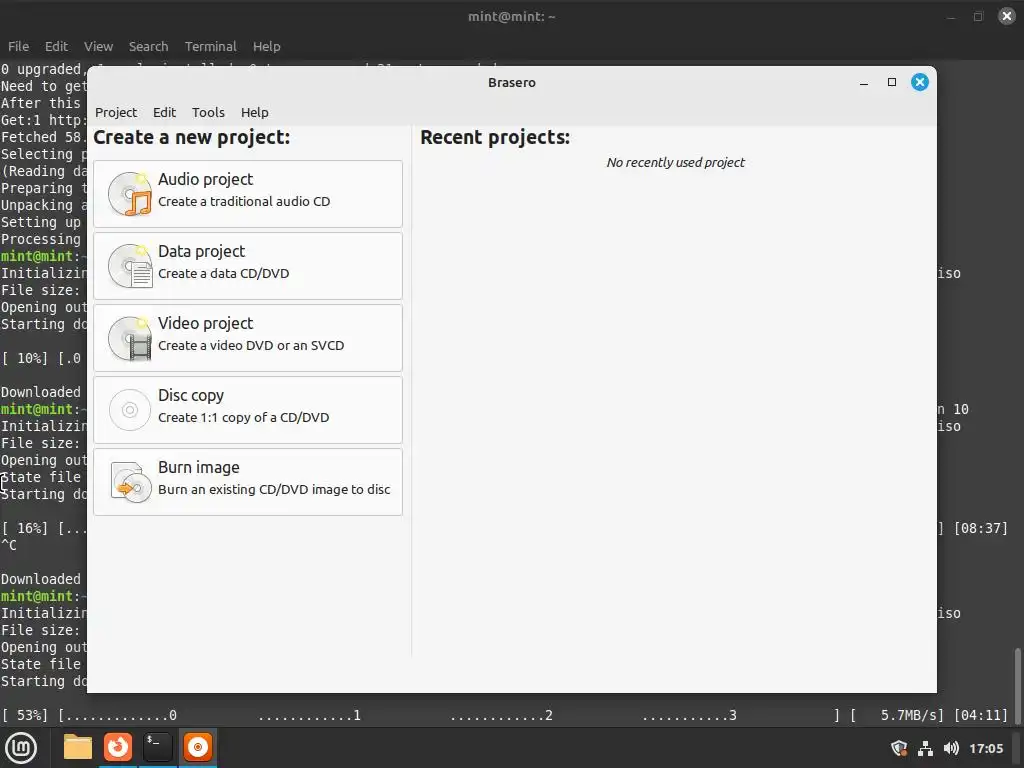Viewport: 1024px width, 768px height.
Task: Choose Disc copy to duplicate a disc
Action: (248, 409)
